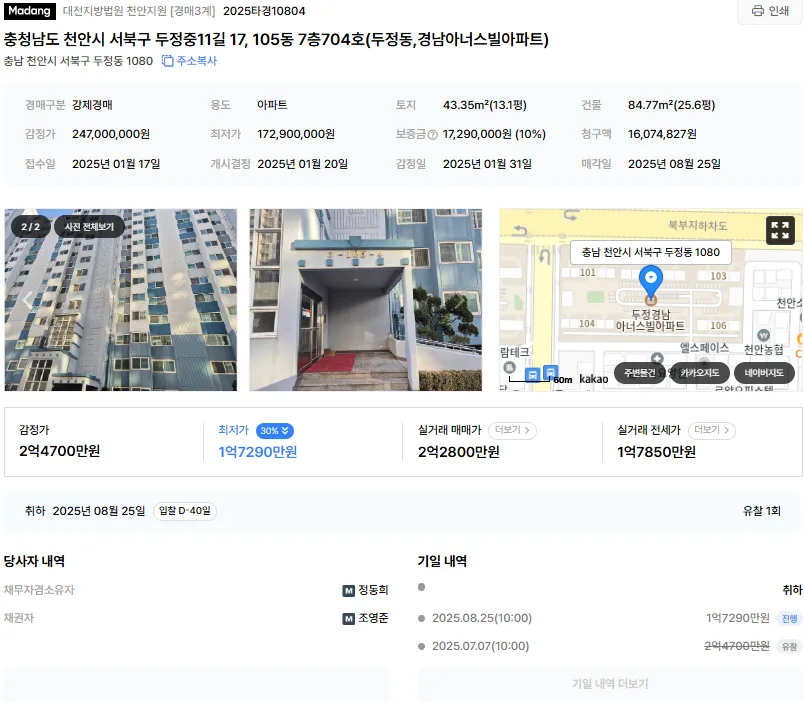
Task: Click 더보기 next to 실거래 매매가
Action: pos(512,430)
